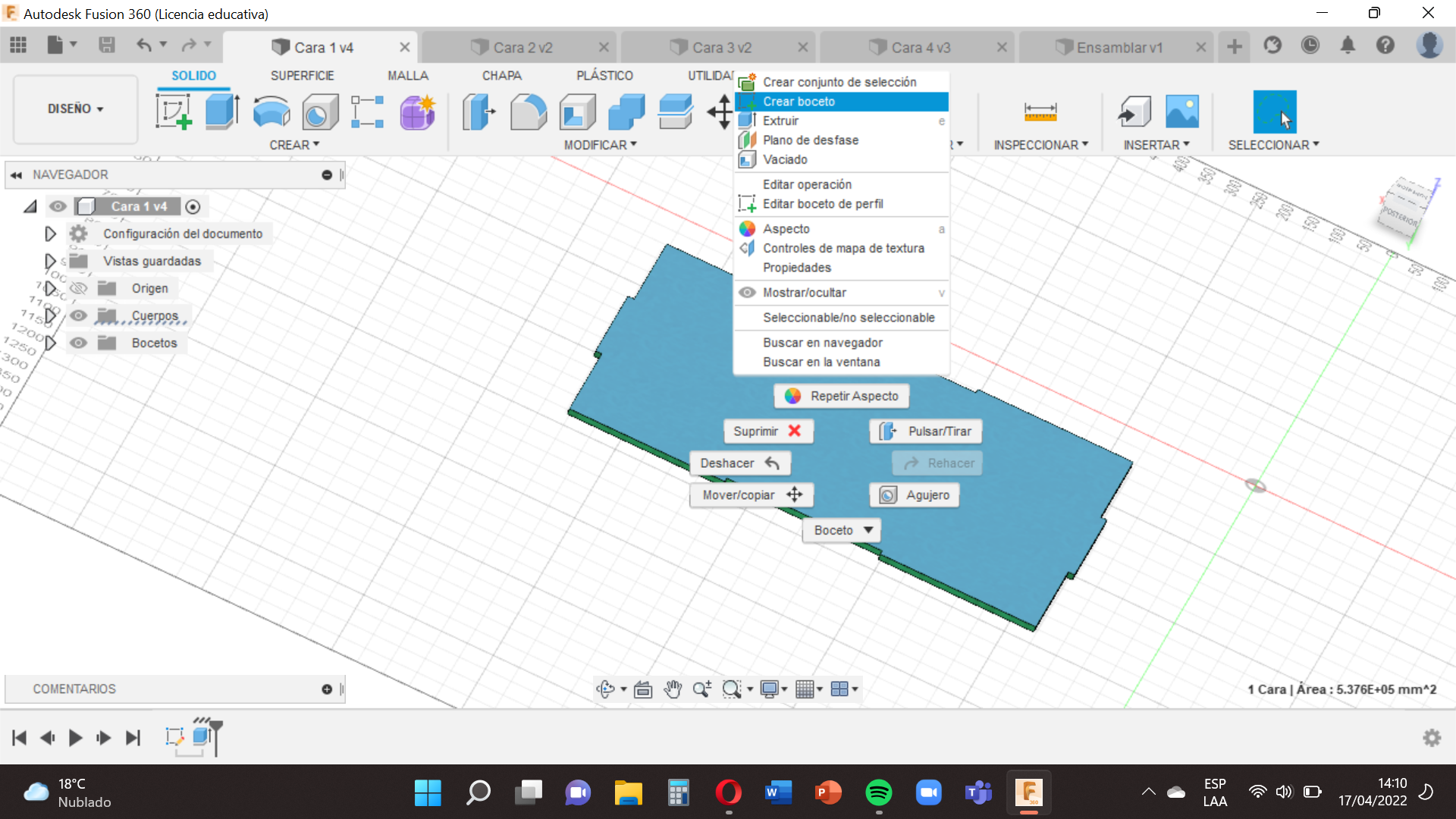Click the Suprimir marking menu button
Screen dimensions: 1456x819
pos(767,431)
